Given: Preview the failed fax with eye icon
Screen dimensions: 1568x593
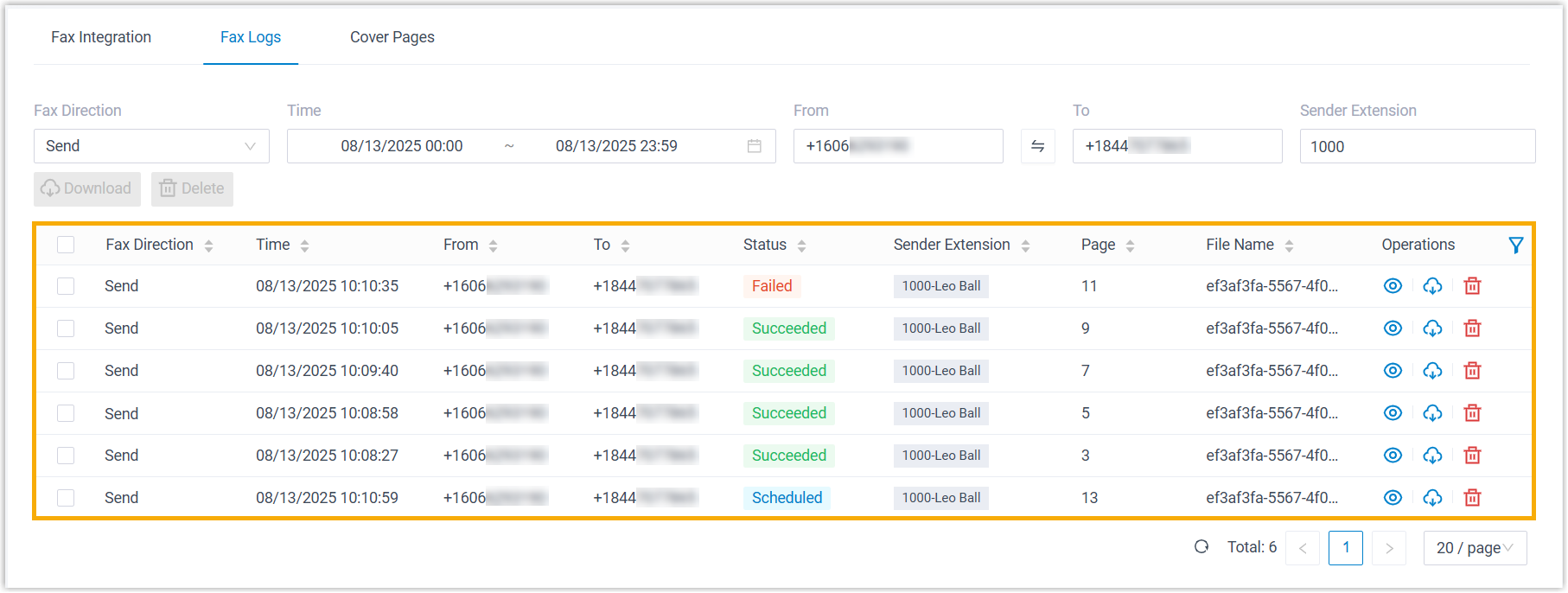Looking at the screenshot, I should [x=1393, y=286].
